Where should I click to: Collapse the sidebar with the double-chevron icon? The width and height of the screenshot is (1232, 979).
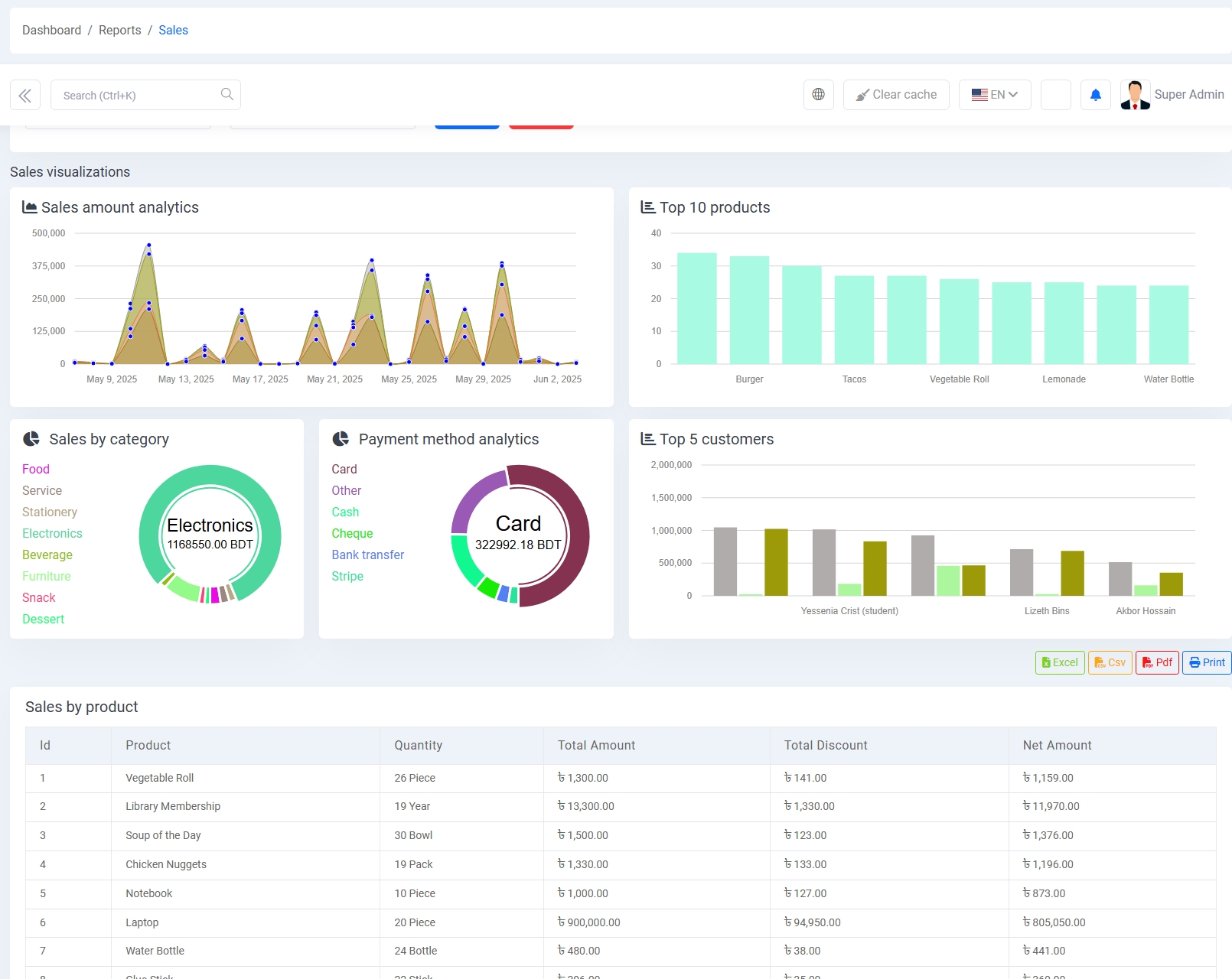click(25, 95)
